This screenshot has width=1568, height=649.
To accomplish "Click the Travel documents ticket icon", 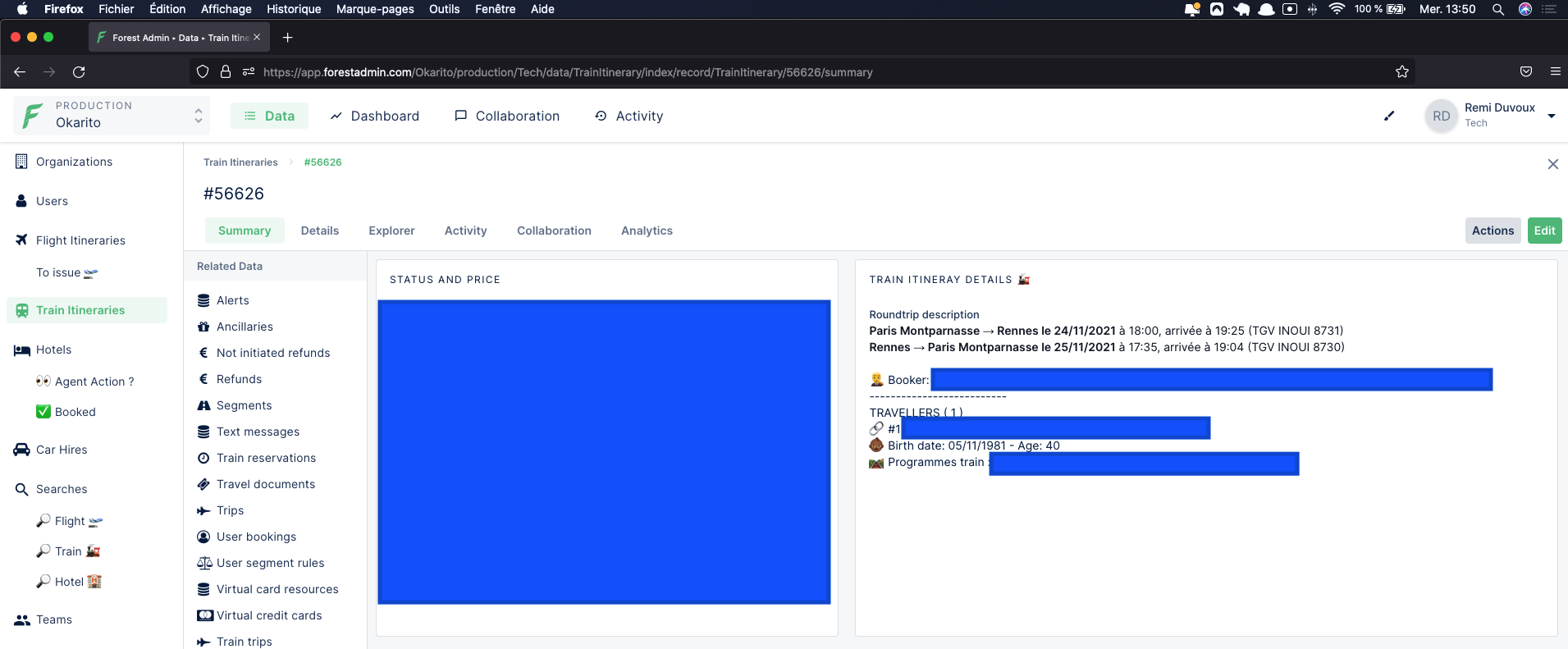I will [x=203, y=484].
